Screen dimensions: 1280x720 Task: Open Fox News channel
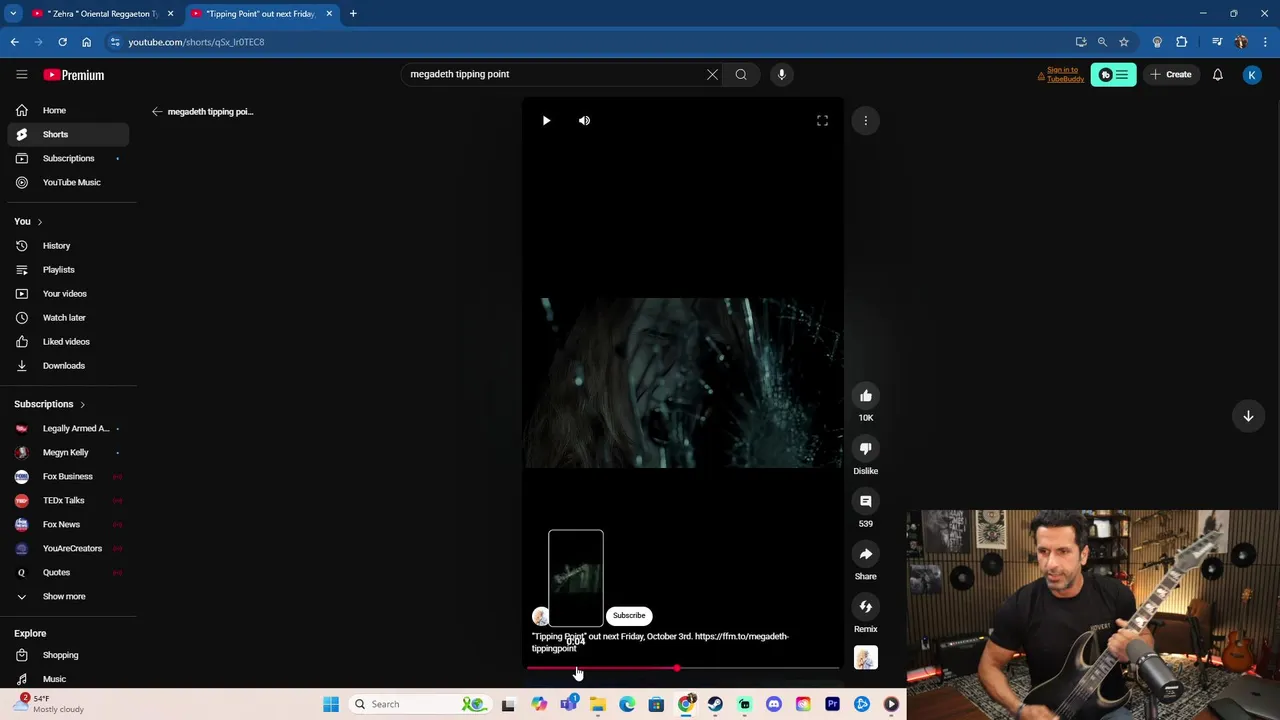(69, 524)
